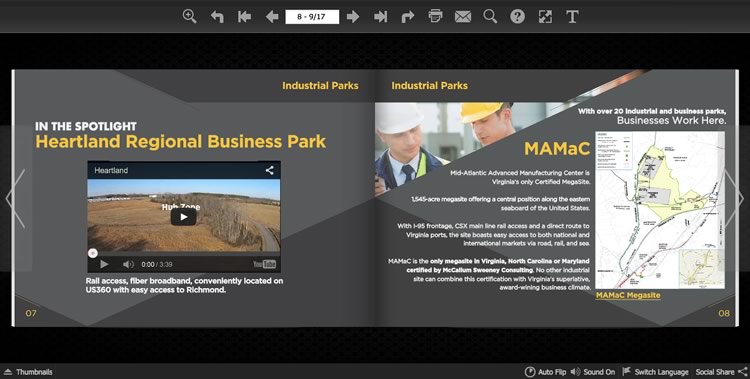Share the Heartland video
Image resolution: width=750 pixels, height=379 pixels.
pyautogui.click(x=269, y=170)
